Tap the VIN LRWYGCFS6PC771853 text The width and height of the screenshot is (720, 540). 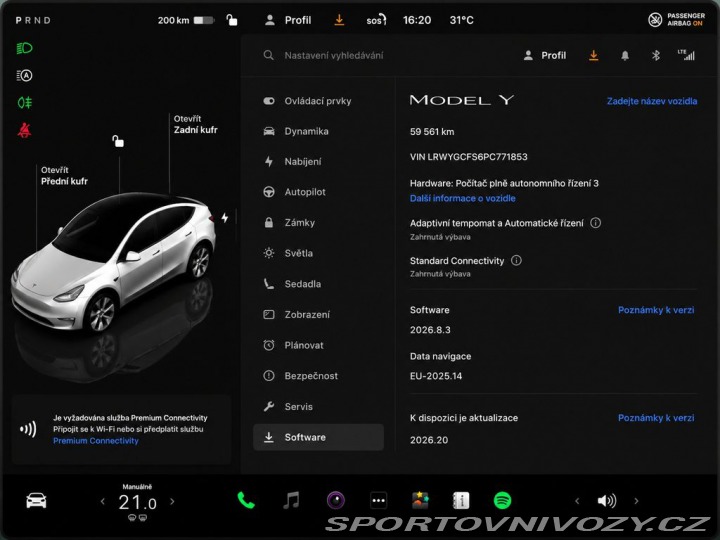click(x=468, y=157)
